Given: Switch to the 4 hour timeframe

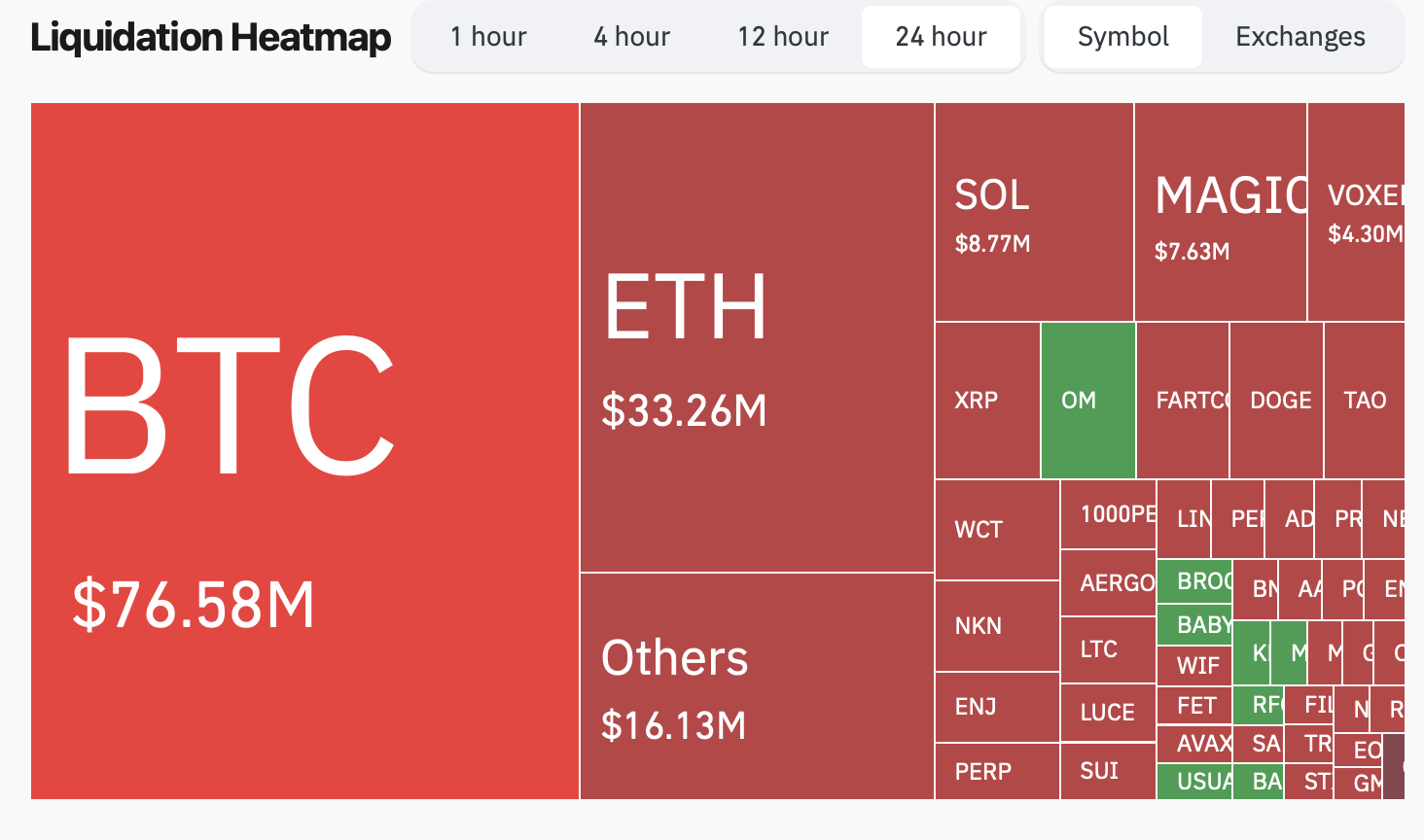Looking at the screenshot, I should click(632, 37).
